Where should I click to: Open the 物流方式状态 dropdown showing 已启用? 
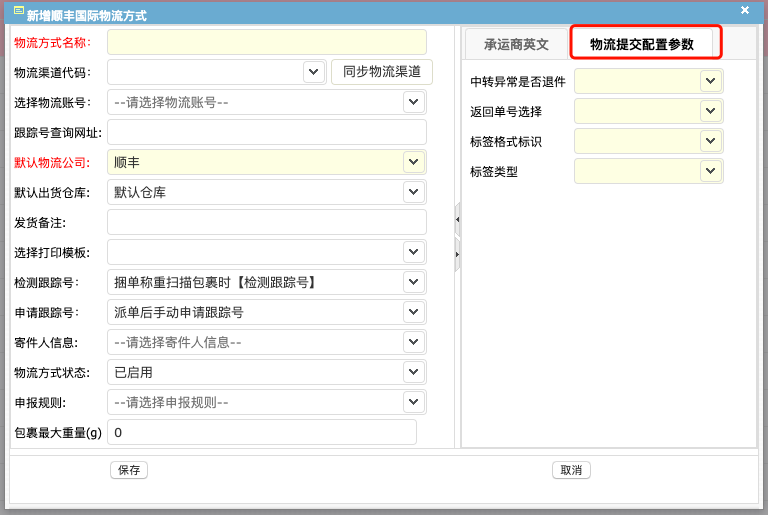pyautogui.click(x=414, y=372)
